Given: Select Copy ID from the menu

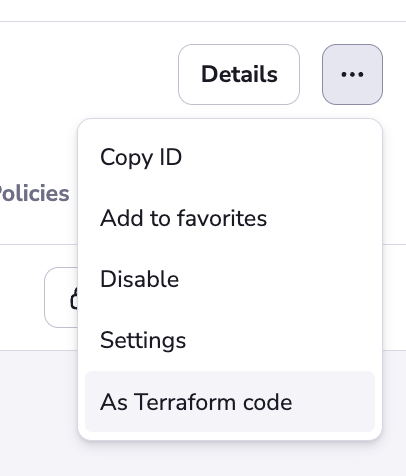Looking at the screenshot, I should click(230, 157).
